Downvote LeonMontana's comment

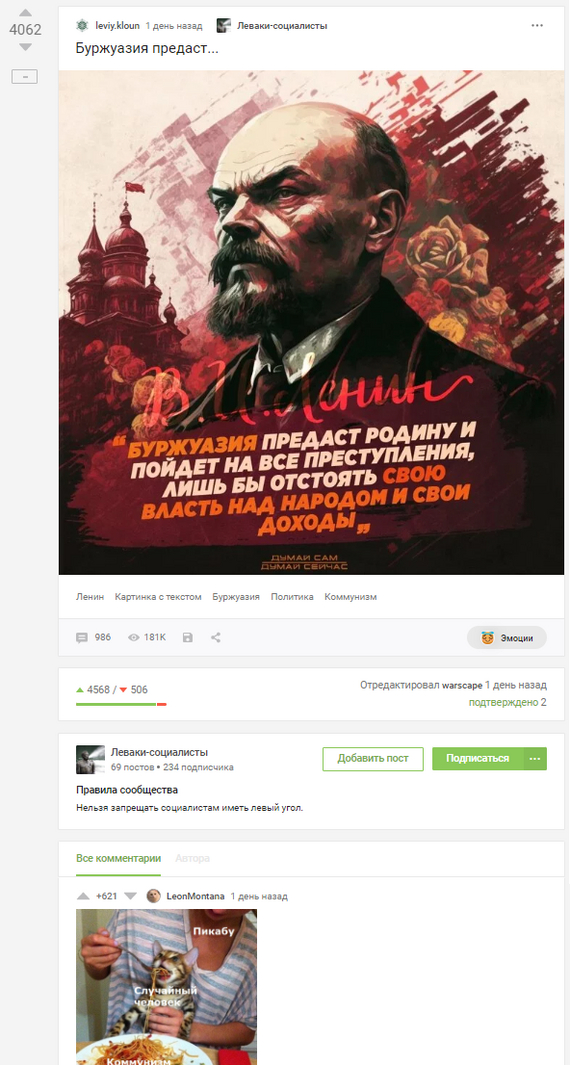[131, 897]
